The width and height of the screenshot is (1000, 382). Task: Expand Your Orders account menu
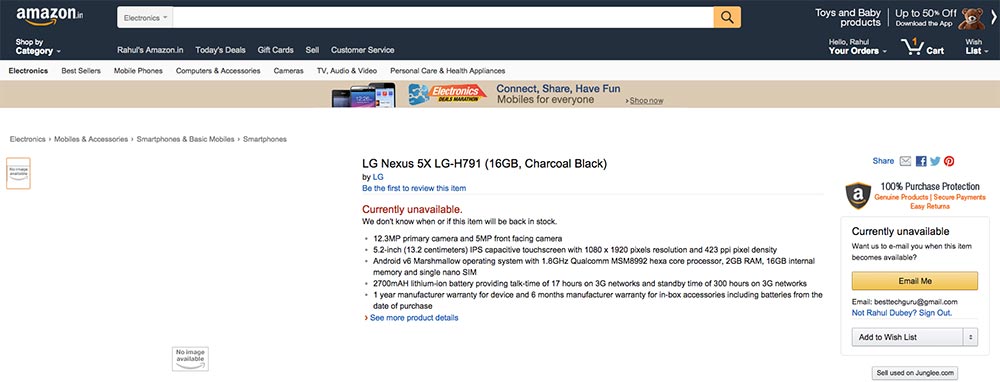point(858,47)
